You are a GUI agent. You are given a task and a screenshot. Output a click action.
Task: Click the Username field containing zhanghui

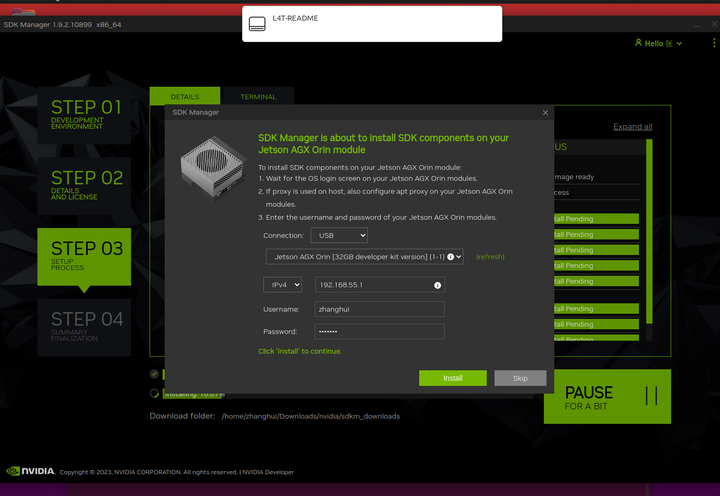click(380, 309)
